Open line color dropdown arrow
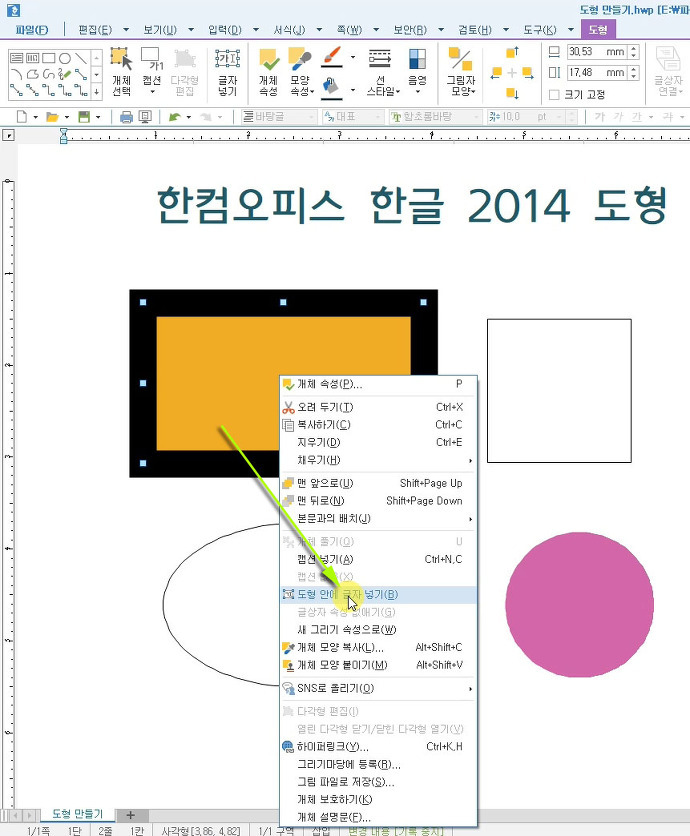Screen dimensions: 690x836 click(352, 57)
